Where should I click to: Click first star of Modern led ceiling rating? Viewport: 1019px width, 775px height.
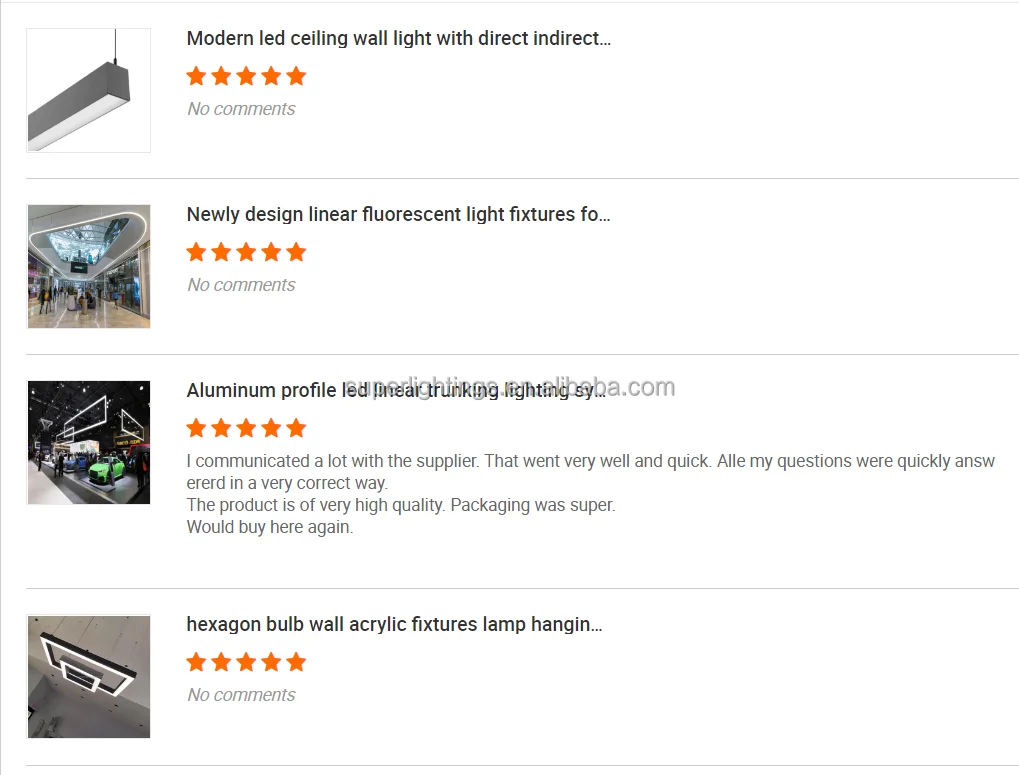click(x=196, y=76)
